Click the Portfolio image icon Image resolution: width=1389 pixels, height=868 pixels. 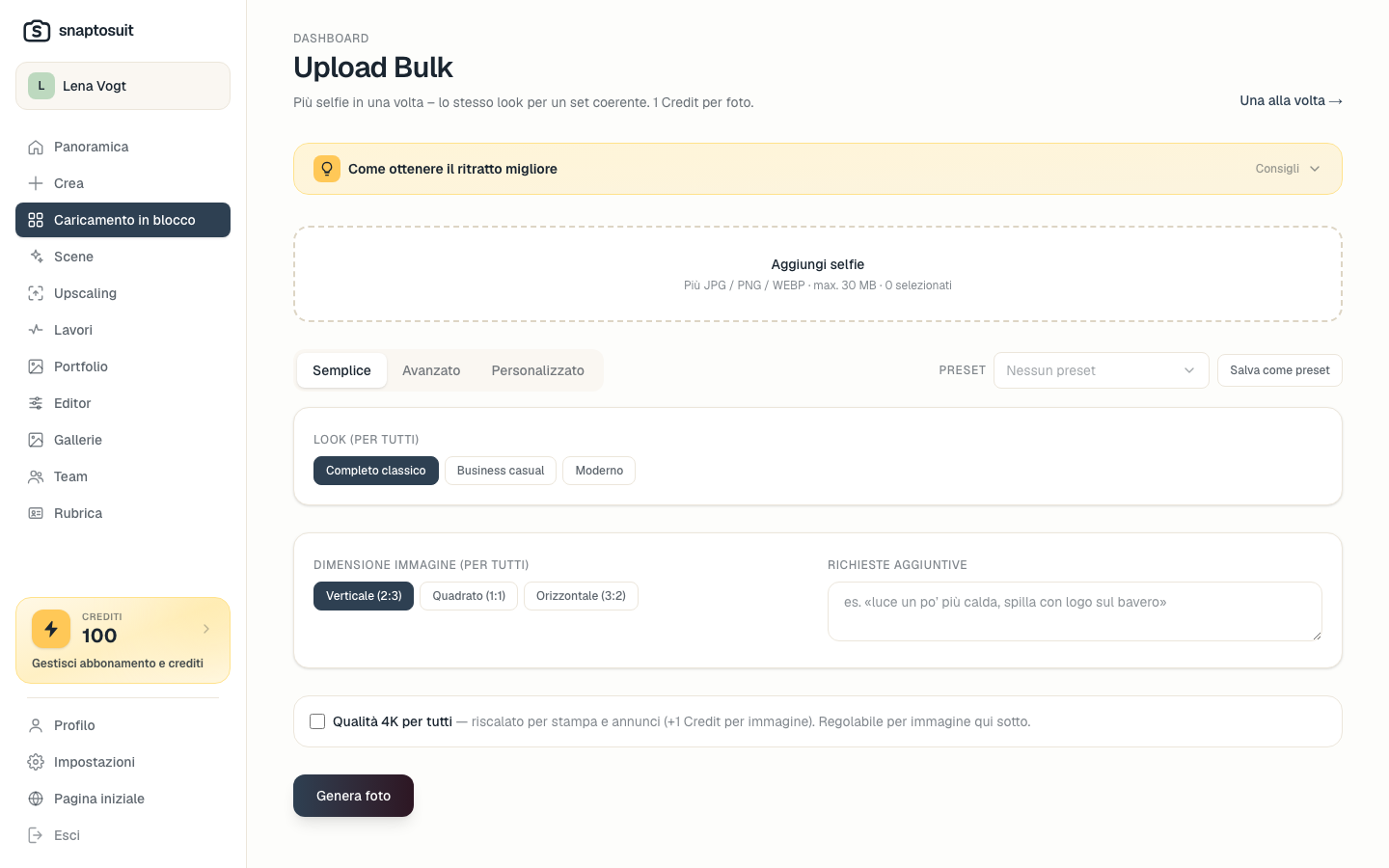click(36, 366)
